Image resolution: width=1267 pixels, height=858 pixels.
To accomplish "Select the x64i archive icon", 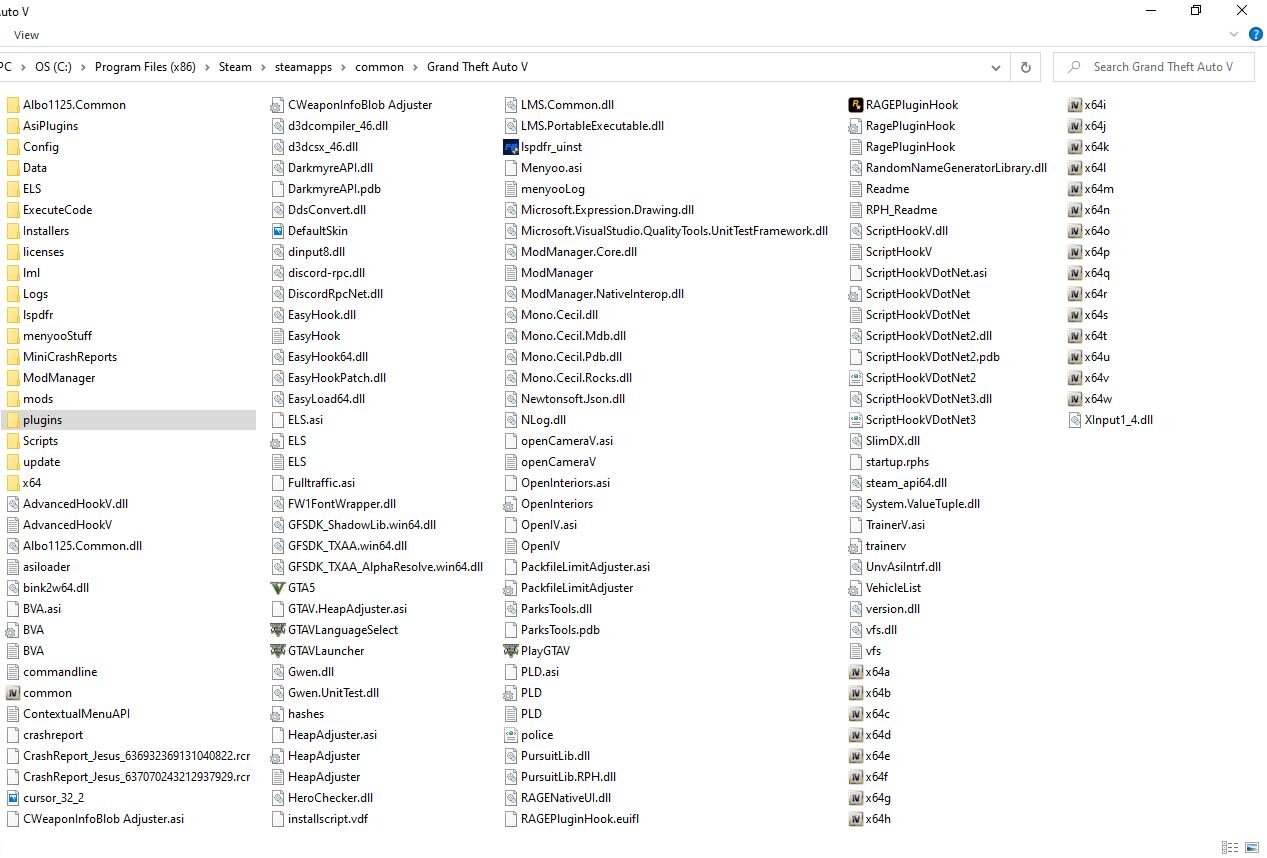I will [1075, 105].
